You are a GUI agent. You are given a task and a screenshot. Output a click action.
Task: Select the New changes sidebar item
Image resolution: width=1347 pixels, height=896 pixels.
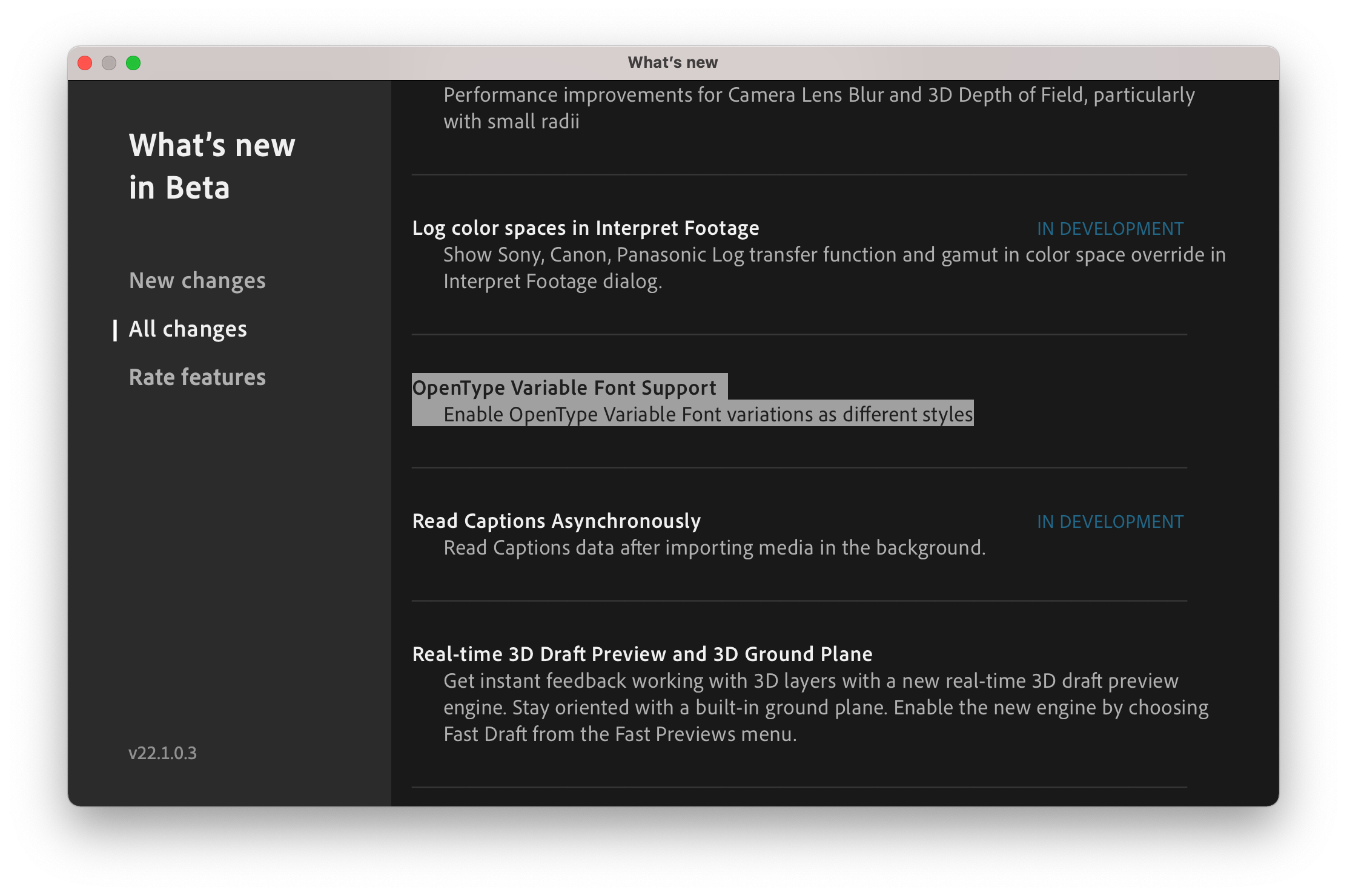197,280
